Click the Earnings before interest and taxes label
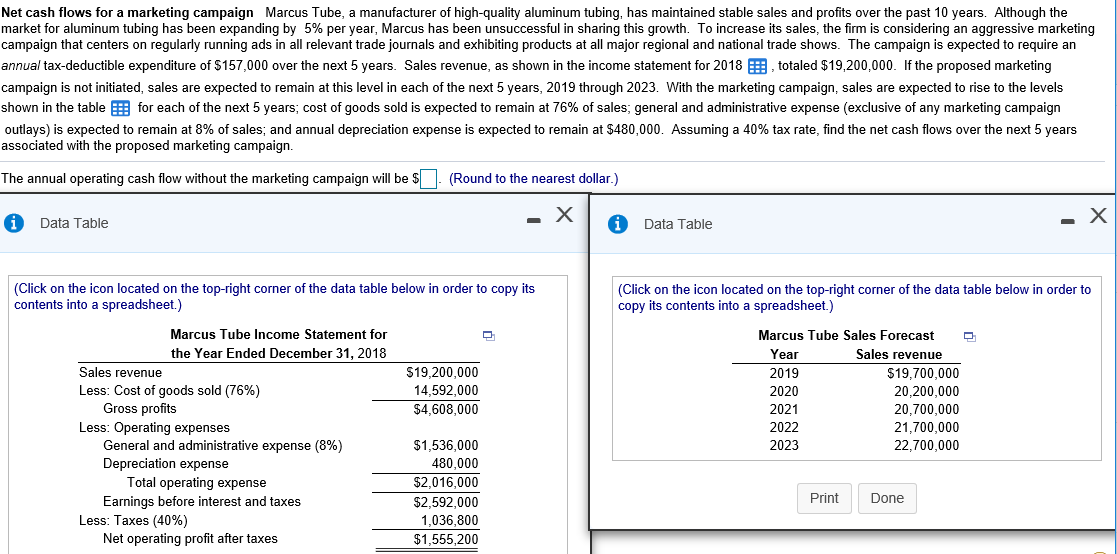1117x554 pixels. click(202, 501)
